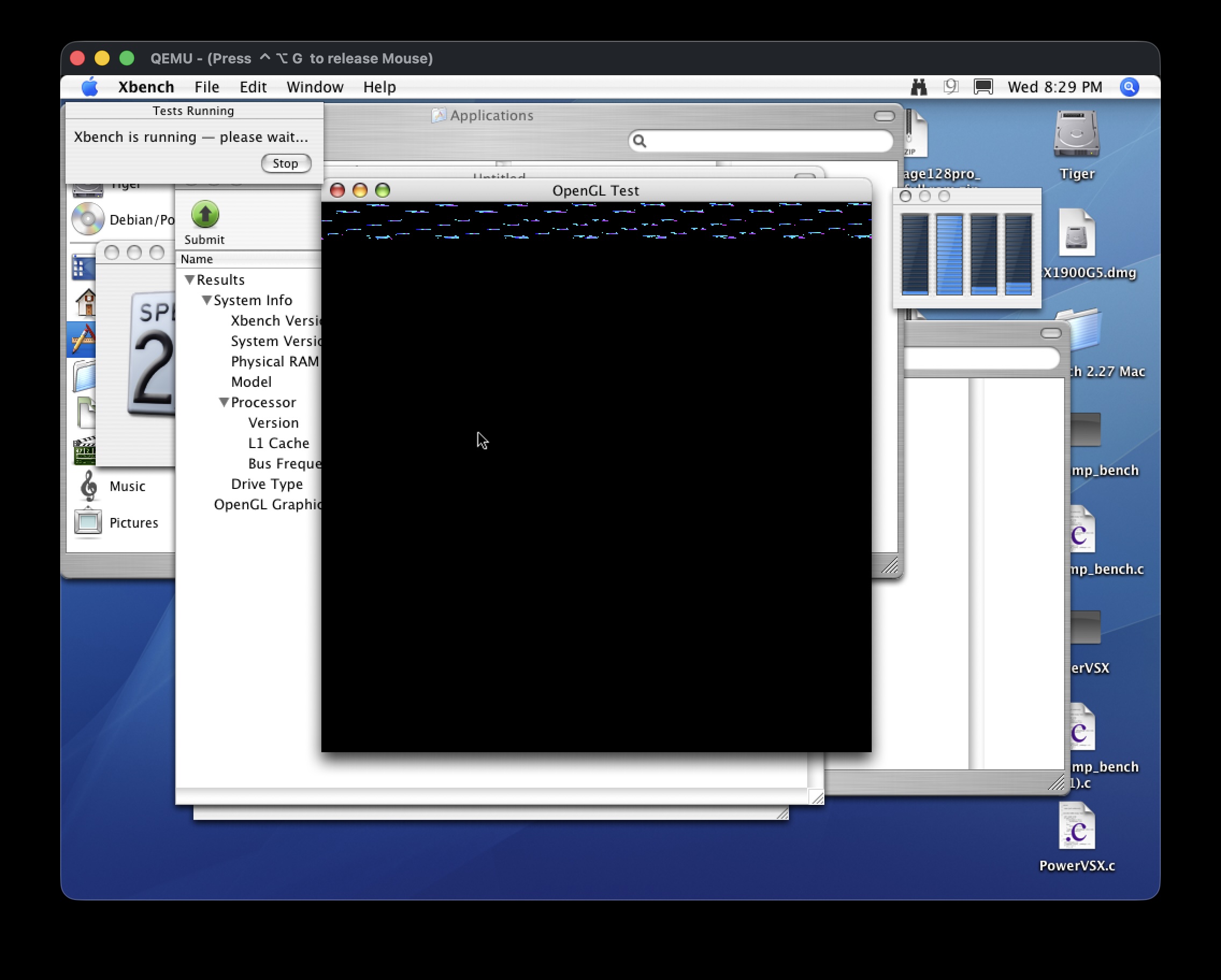Collapse the Results disclosure triangle

point(190,279)
